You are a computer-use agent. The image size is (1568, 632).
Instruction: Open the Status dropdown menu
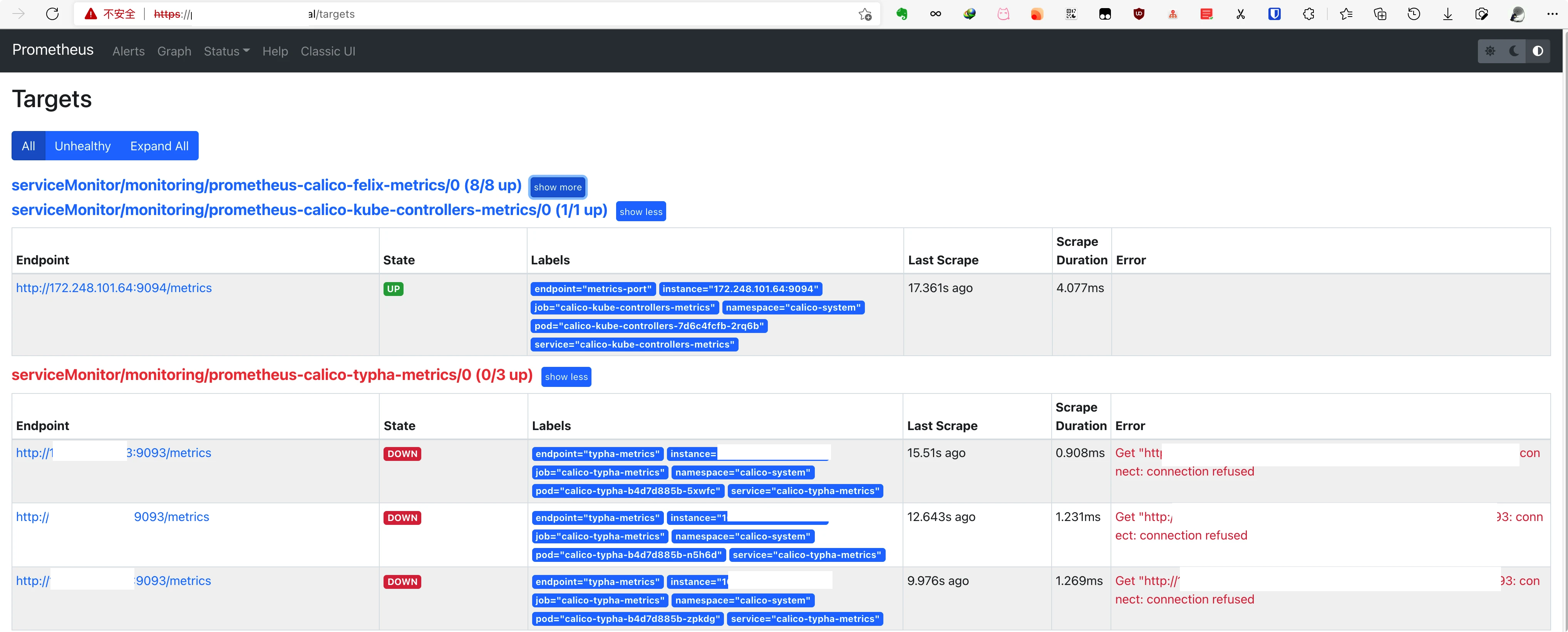tap(226, 52)
